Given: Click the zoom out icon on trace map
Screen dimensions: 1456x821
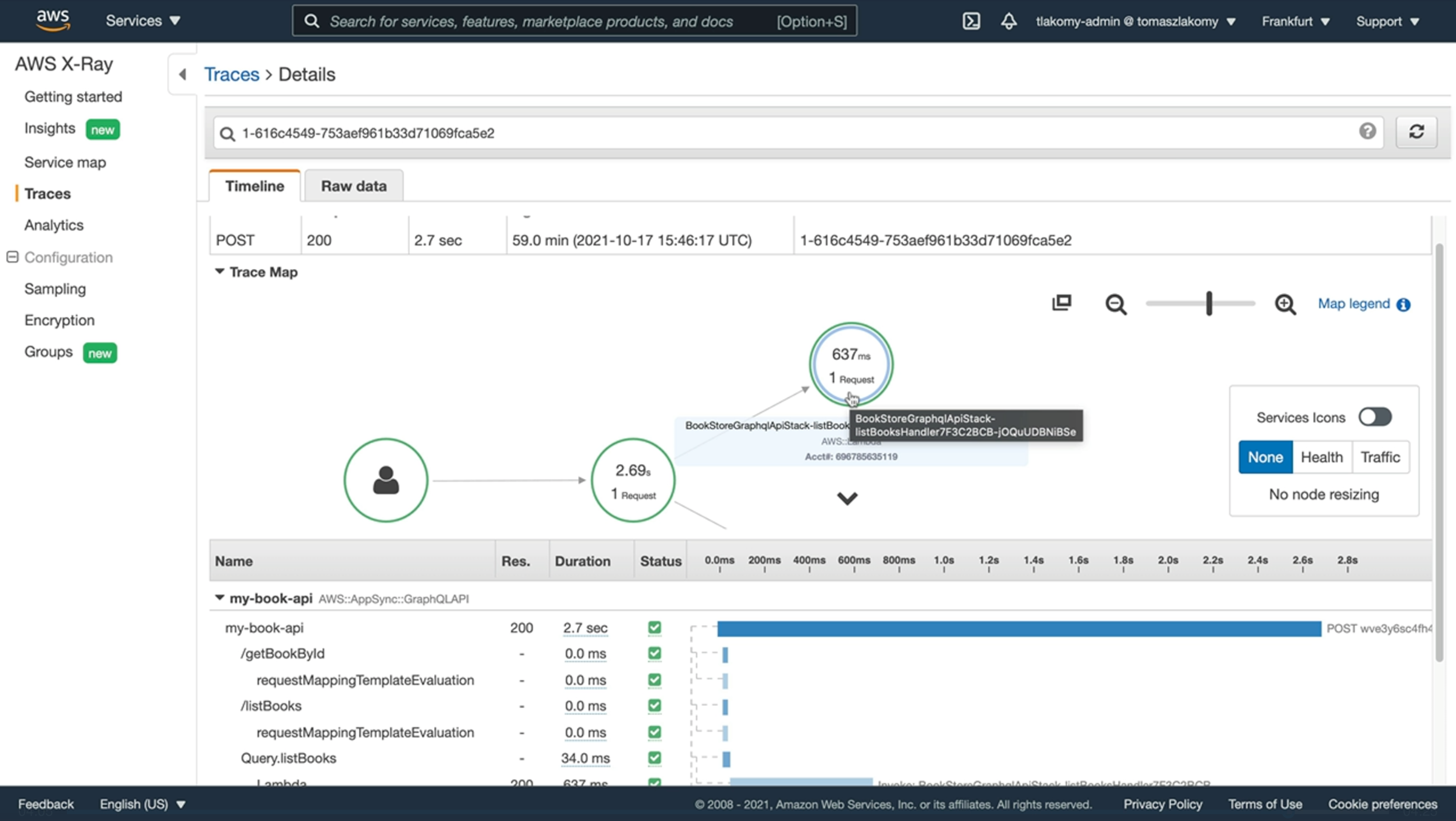Looking at the screenshot, I should 1116,304.
